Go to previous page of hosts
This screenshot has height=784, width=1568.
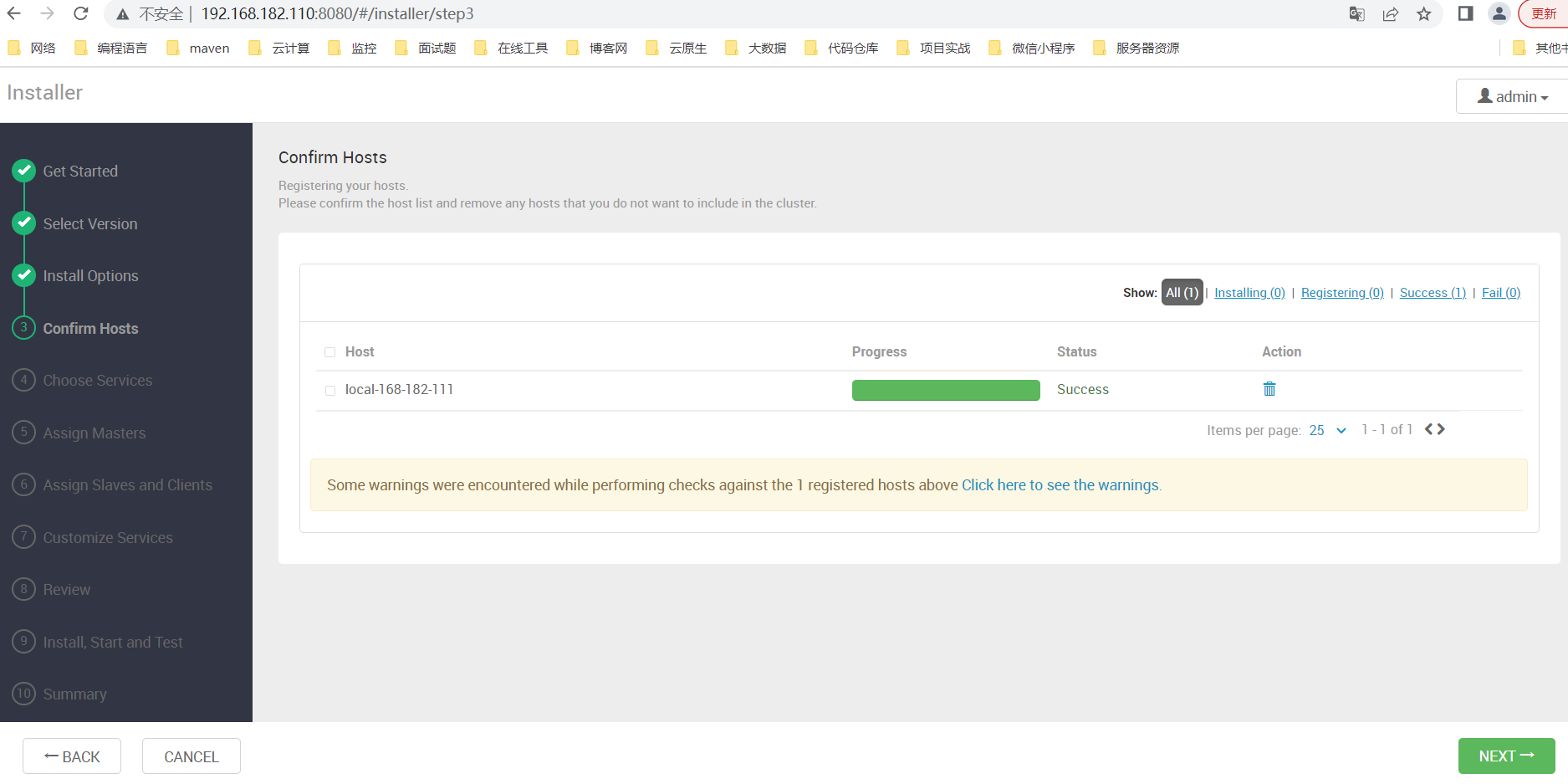[x=1429, y=429]
